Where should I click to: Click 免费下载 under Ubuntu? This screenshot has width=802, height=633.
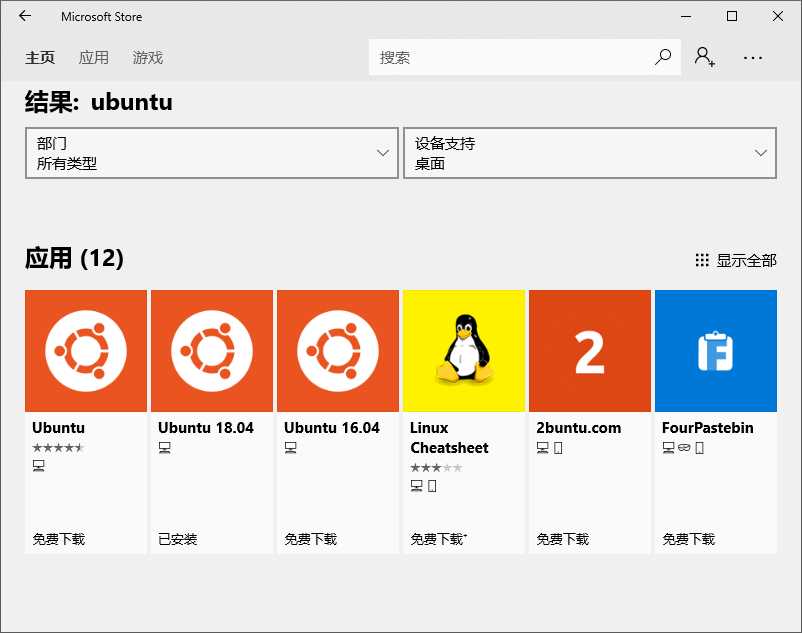[x=58, y=539]
